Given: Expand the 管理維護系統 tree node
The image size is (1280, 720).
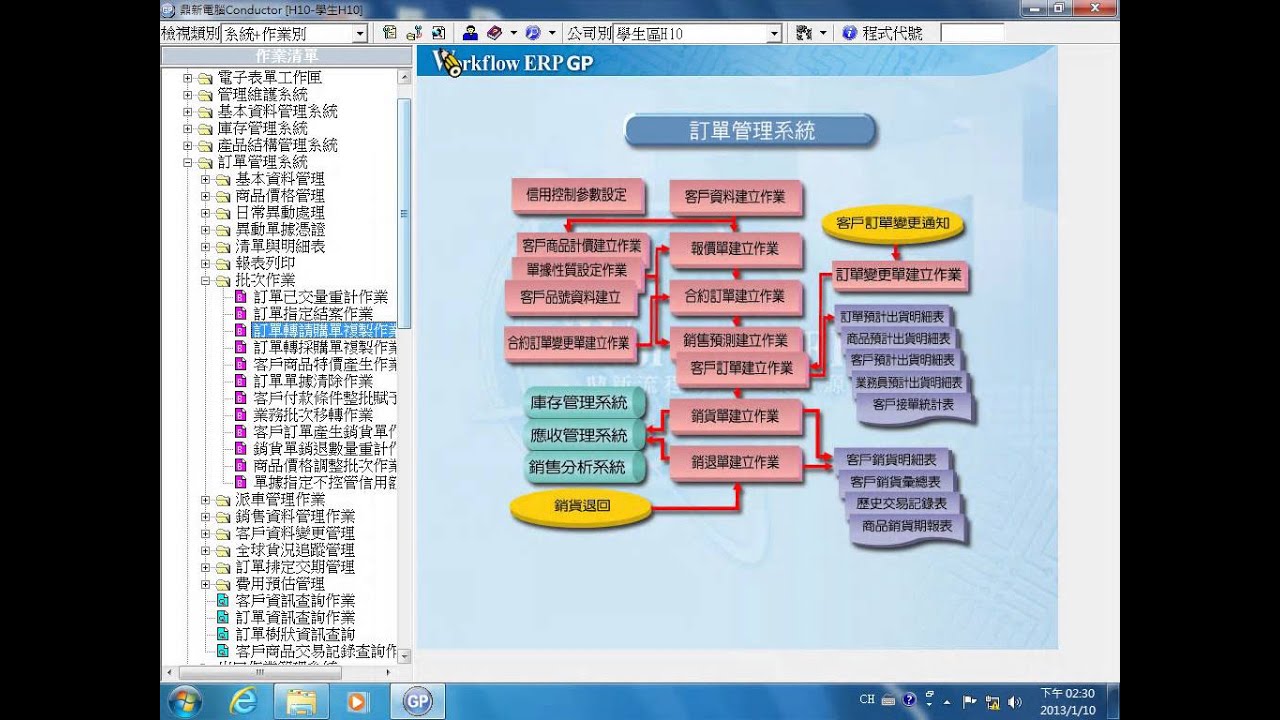Looking at the screenshot, I should point(187,95).
